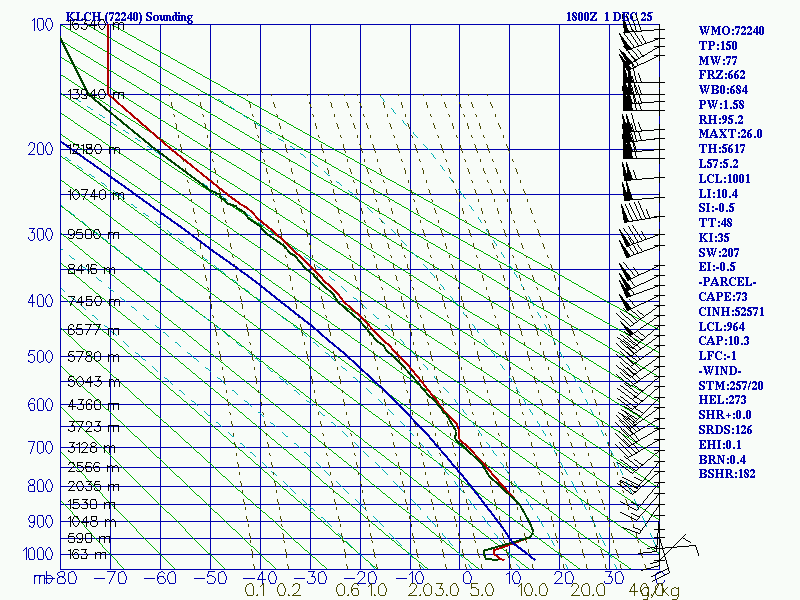Click the '5780 m' height label
The width and height of the screenshot is (800, 600).
tap(93, 356)
